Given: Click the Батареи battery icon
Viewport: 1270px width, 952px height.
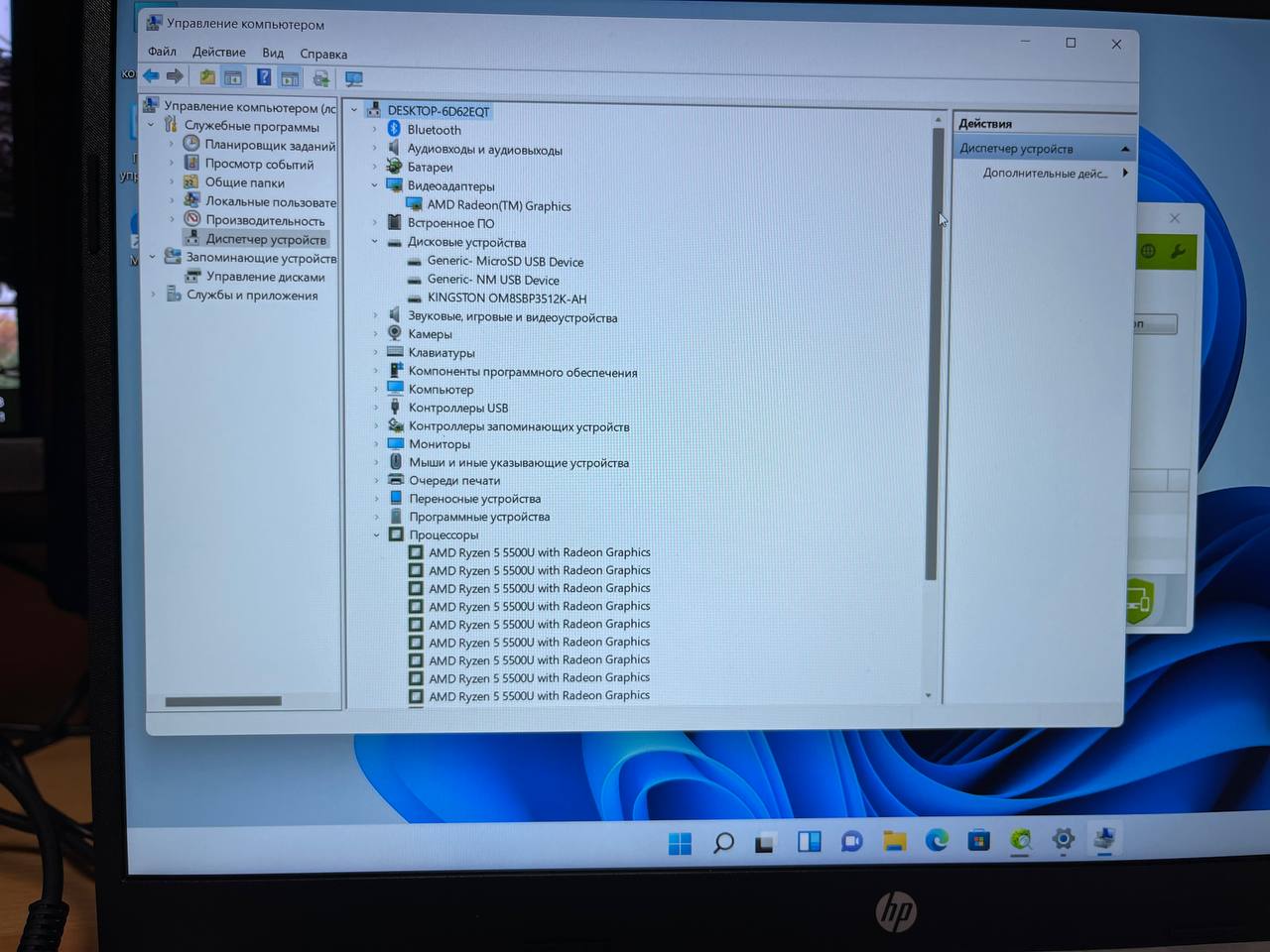Looking at the screenshot, I should point(394,167).
